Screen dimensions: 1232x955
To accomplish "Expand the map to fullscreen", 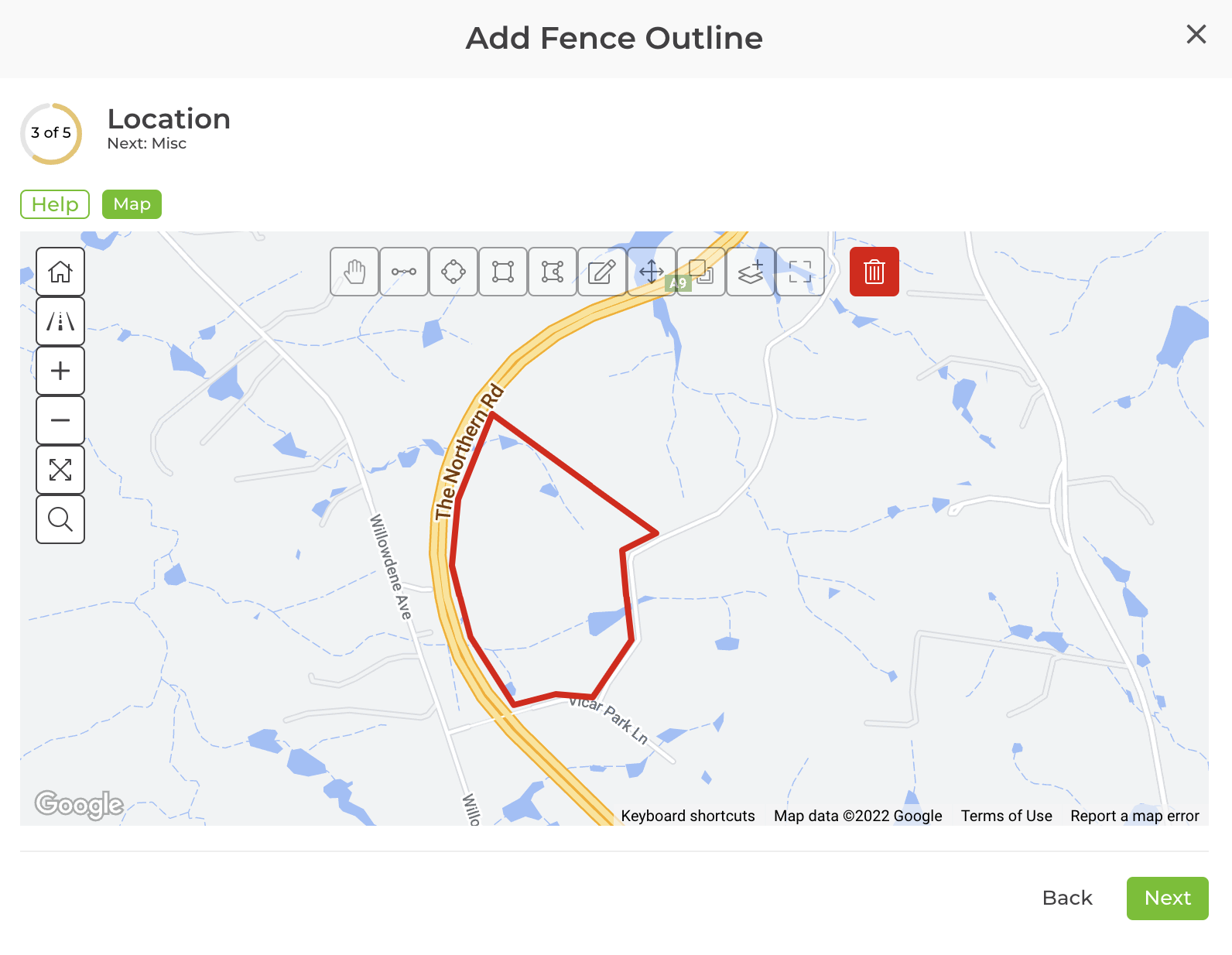I will pyautogui.click(x=60, y=470).
